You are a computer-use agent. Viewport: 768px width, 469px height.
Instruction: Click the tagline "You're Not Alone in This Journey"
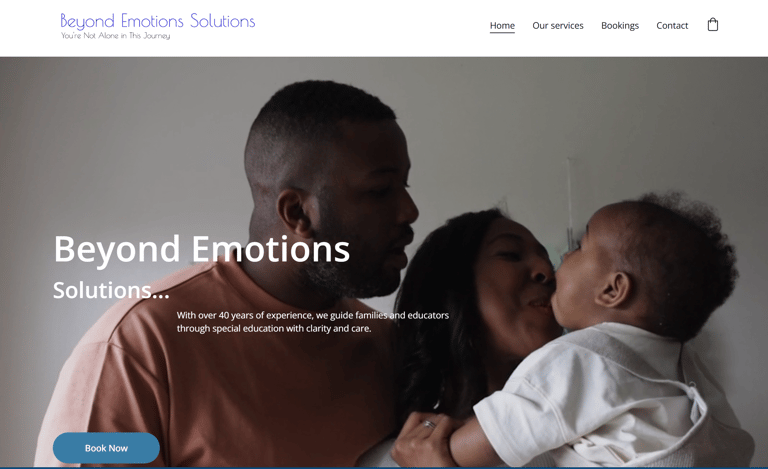coord(116,36)
